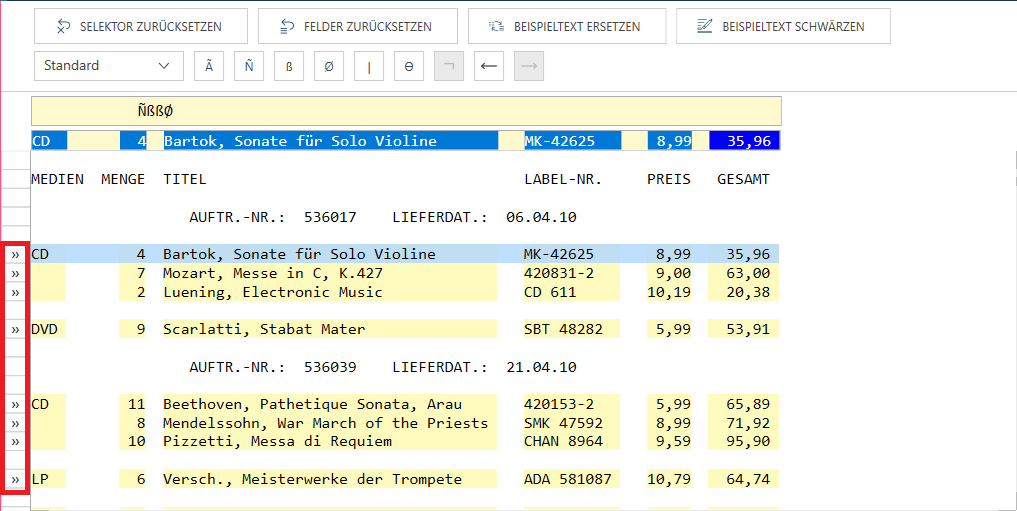Select the Beethoven Pathetique Sonata title field
Viewport: 1017px width, 511px height.
pyautogui.click(x=328, y=405)
